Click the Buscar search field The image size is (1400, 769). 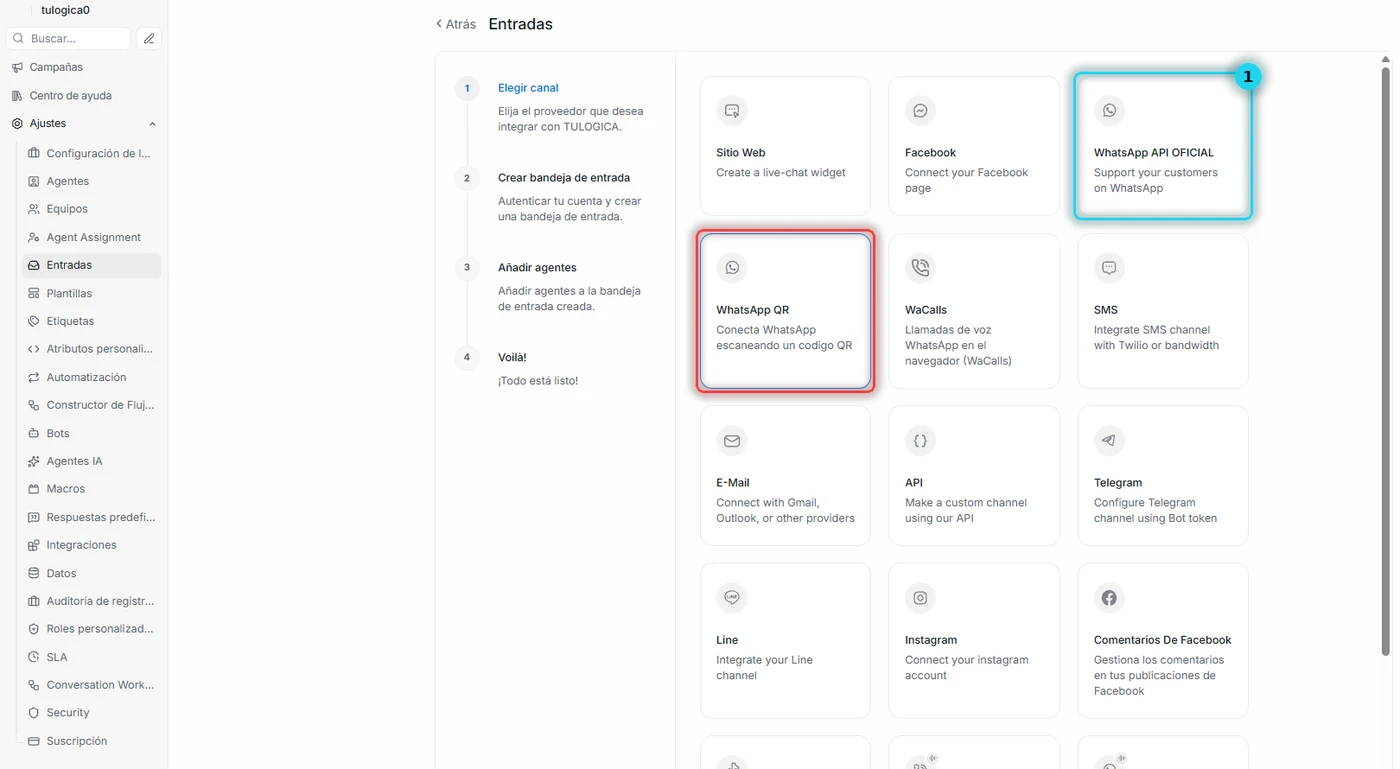coord(69,39)
